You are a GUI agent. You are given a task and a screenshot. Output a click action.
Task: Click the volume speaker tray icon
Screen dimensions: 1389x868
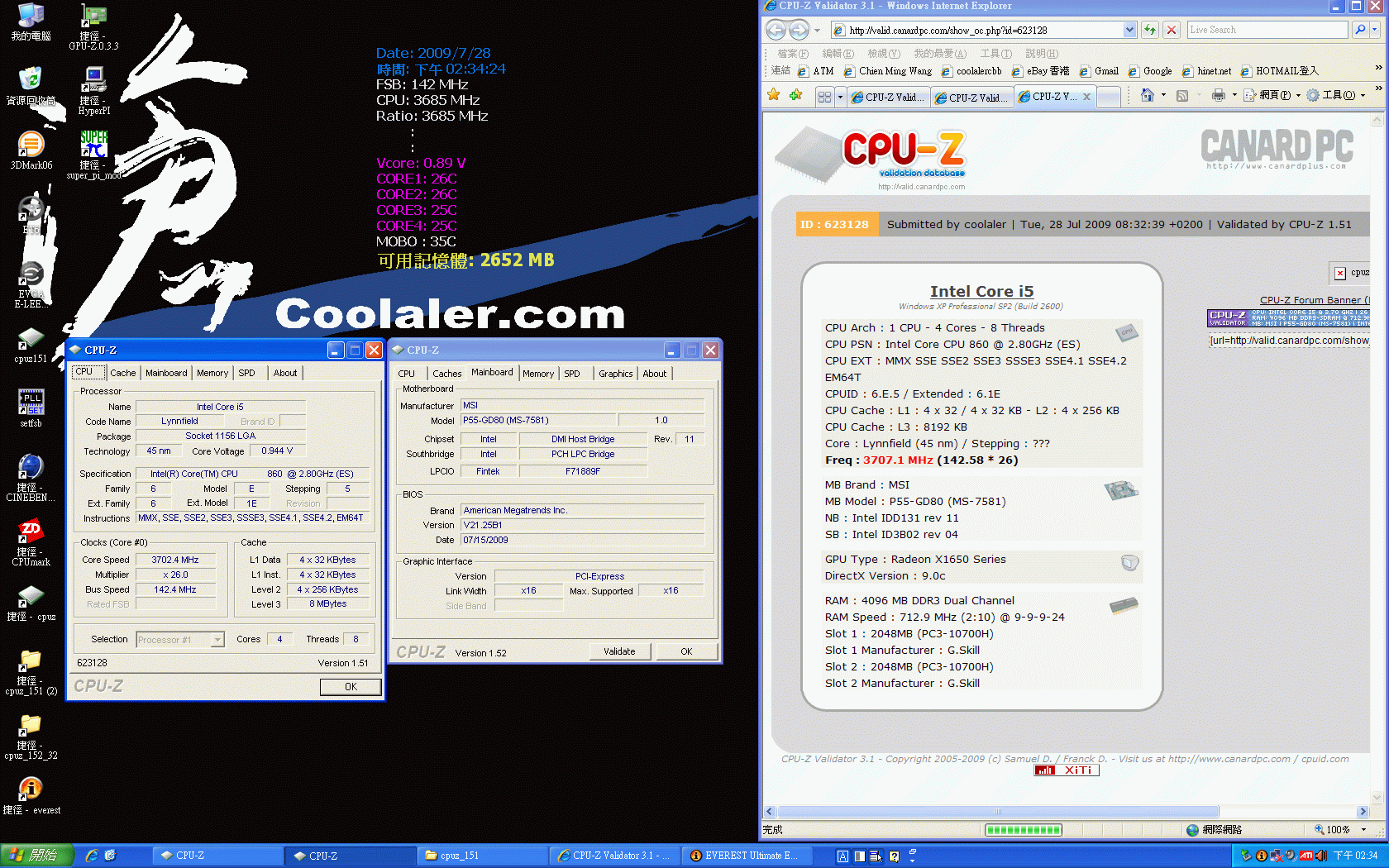[1320, 856]
